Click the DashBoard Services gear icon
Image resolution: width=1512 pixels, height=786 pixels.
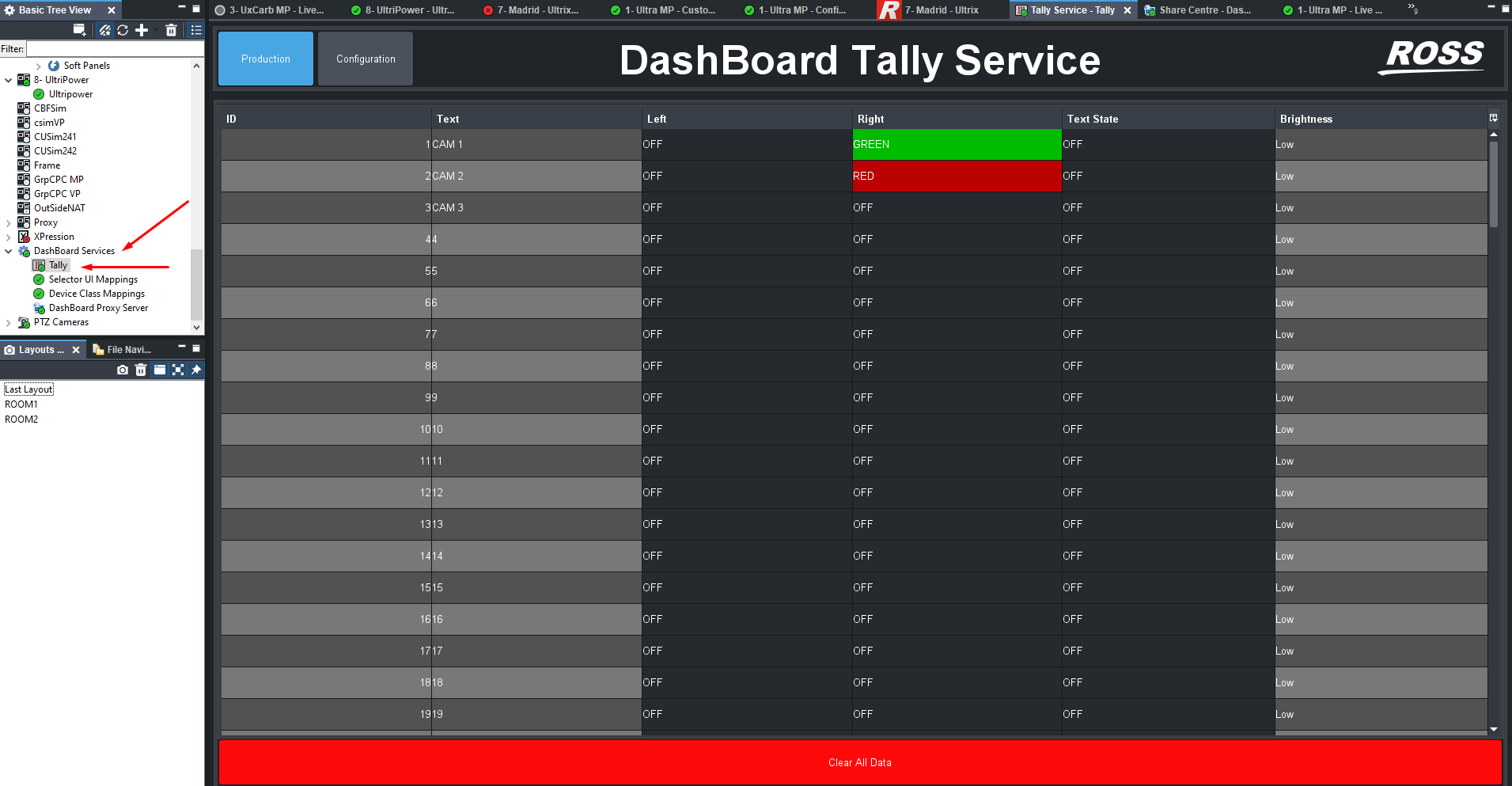[x=24, y=251]
